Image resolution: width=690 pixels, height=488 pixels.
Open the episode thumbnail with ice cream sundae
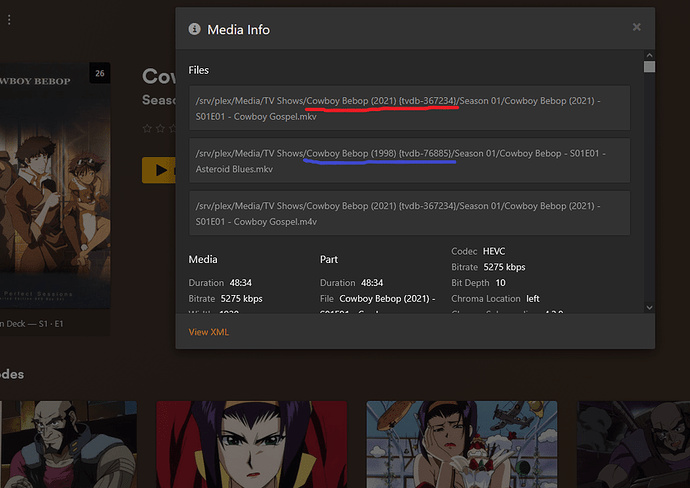(x=462, y=444)
